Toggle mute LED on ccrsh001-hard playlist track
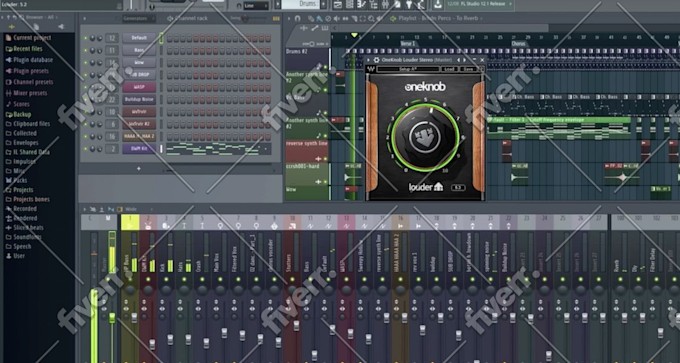680x363 pixels. [x=325, y=182]
